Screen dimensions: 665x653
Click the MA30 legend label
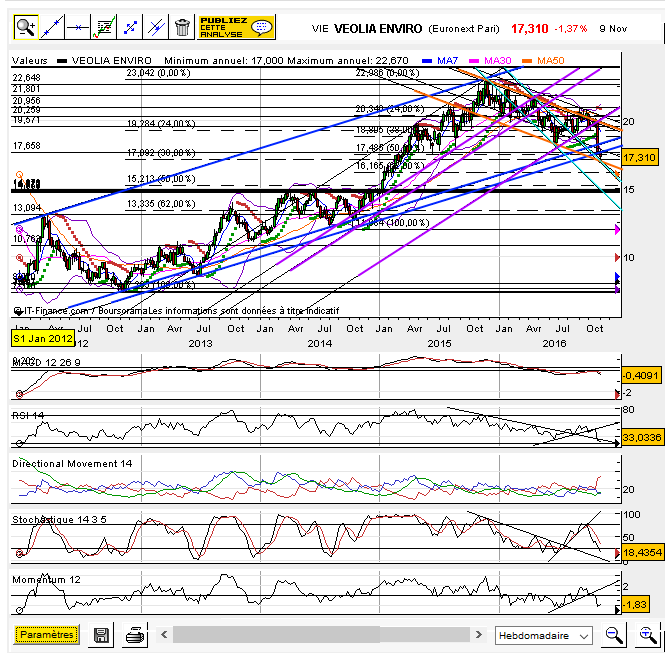tap(497, 61)
